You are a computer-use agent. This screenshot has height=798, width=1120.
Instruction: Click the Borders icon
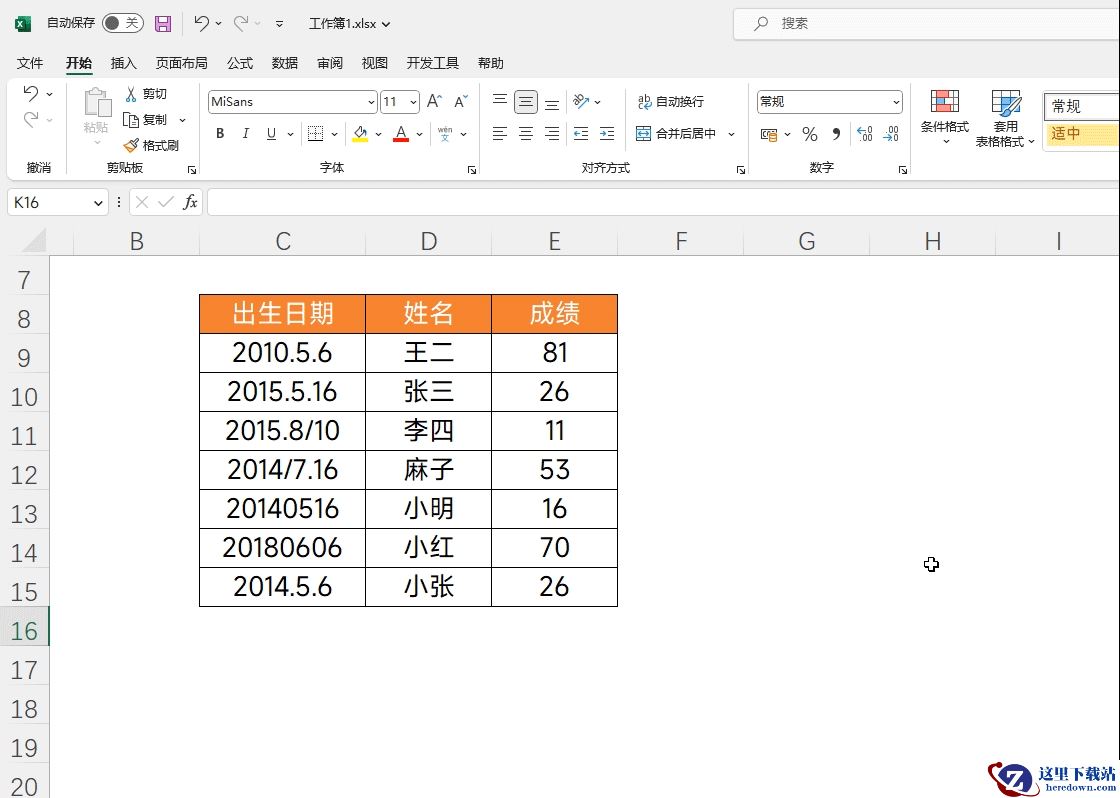(315, 134)
